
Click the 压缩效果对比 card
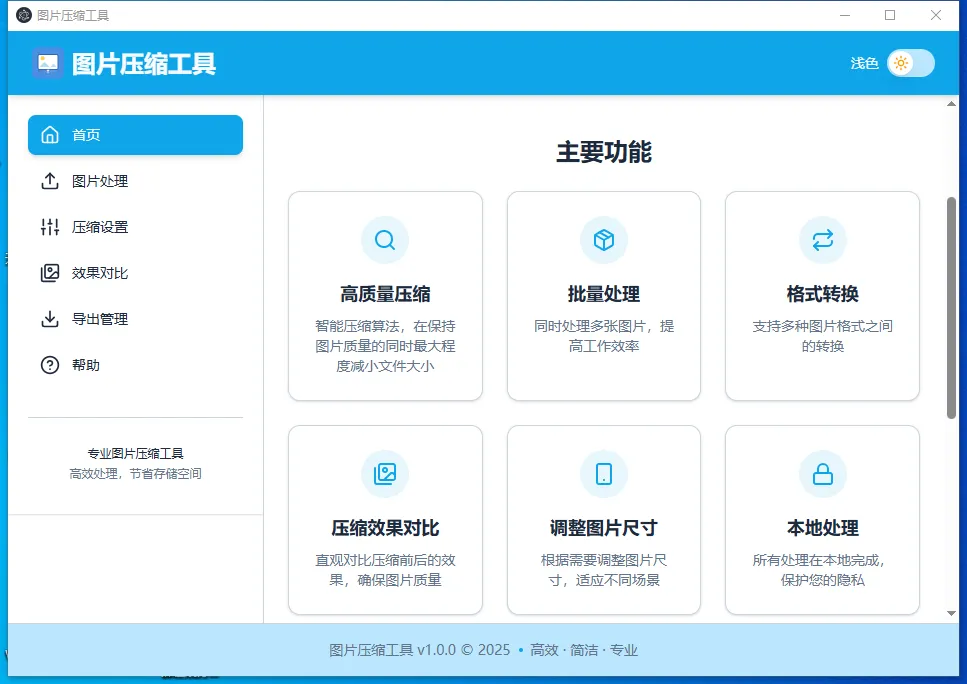385,518
